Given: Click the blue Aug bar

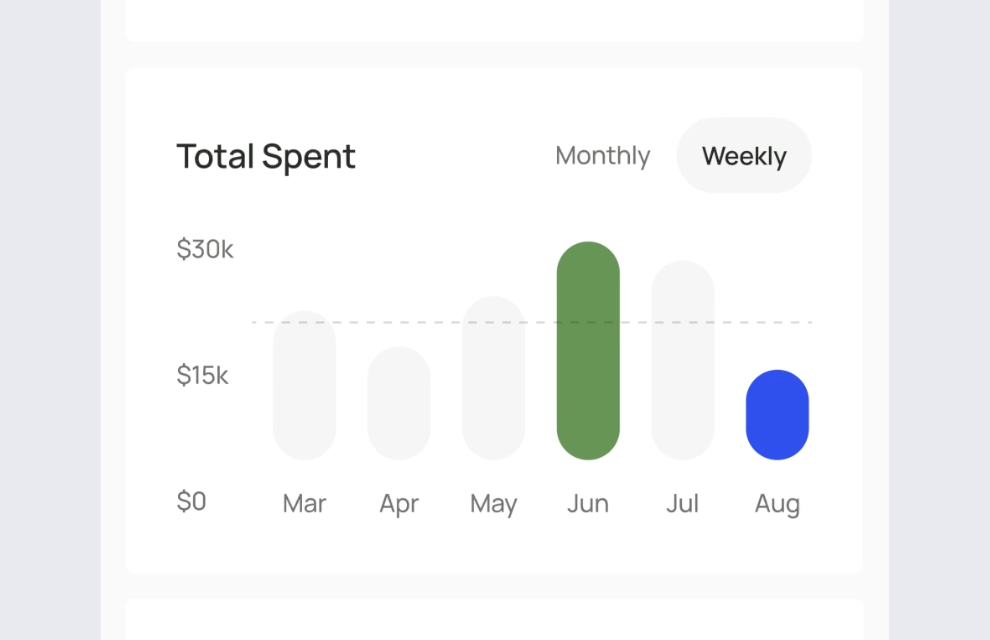Looking at the screenshot, I should point(777,415).
